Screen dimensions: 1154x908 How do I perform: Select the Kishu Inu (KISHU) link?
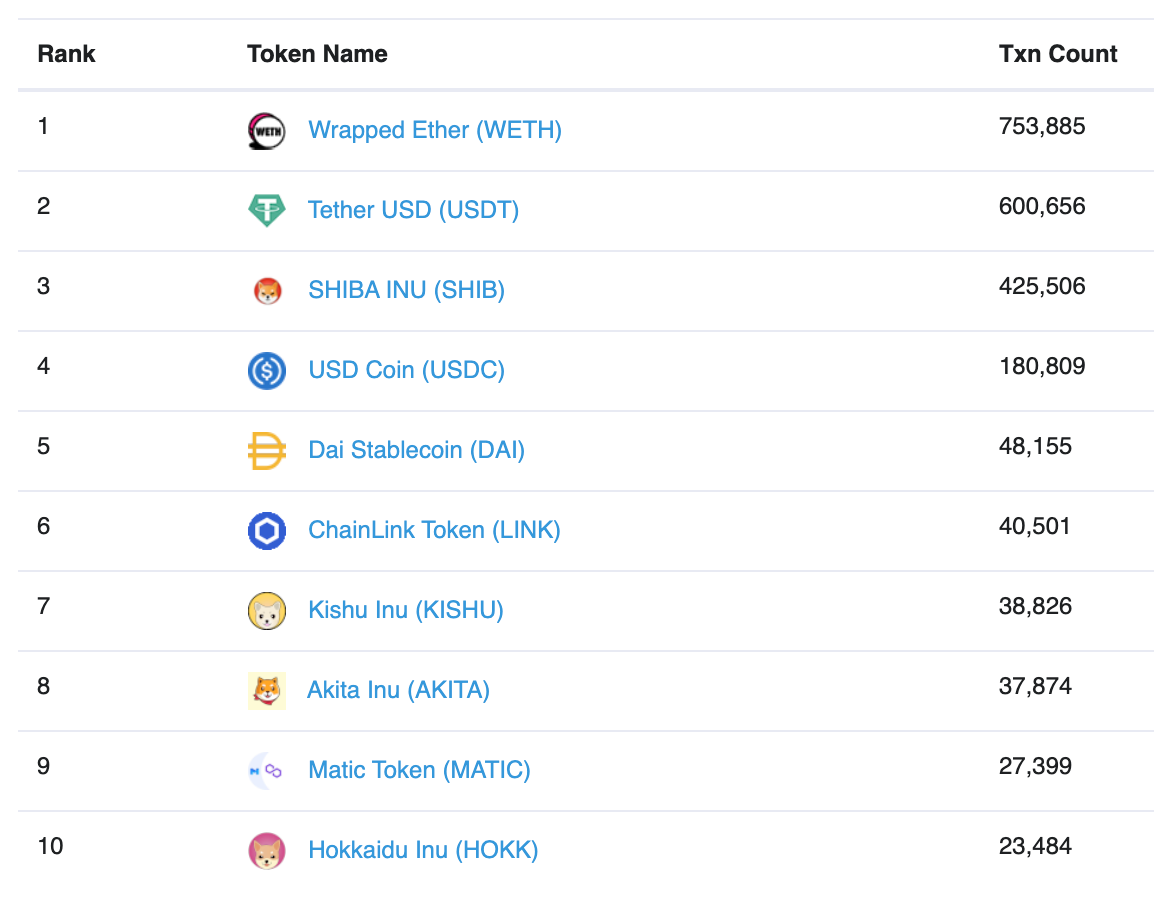tap(405, 610)
